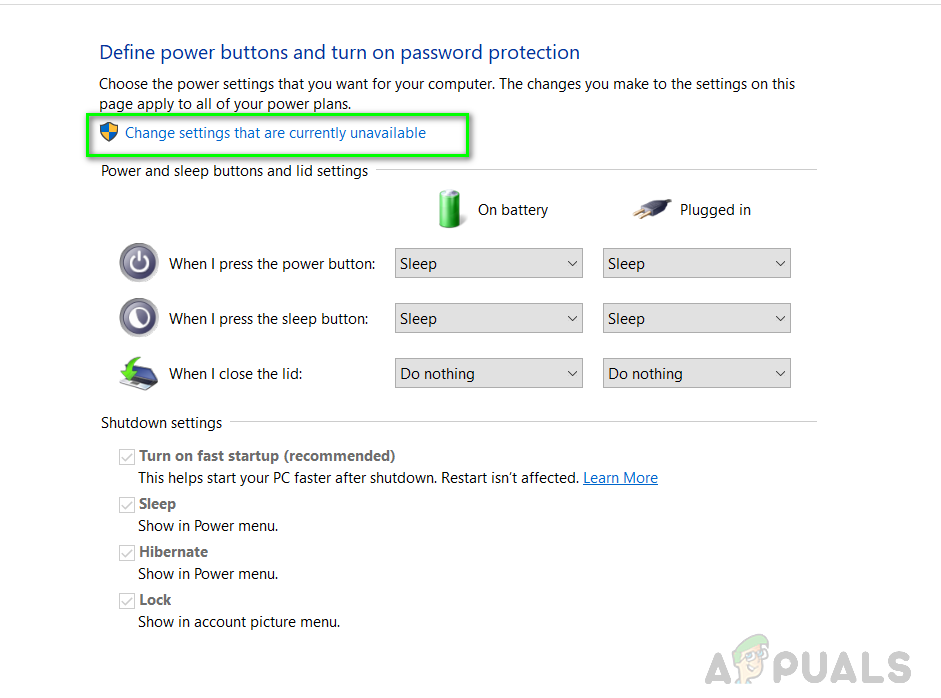Click the power plug icon
The image size is (941, 698).
pyautogui.click(x=650, y=209)
